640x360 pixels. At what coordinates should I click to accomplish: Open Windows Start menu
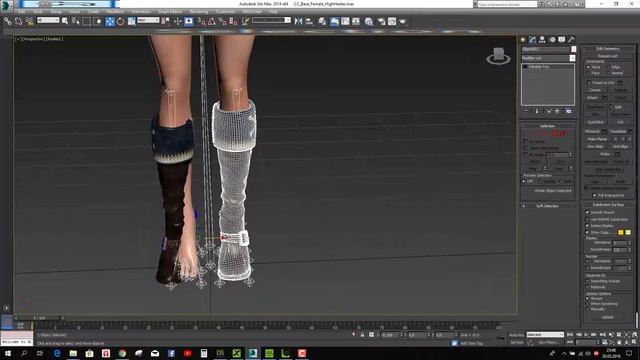point(8,353)
